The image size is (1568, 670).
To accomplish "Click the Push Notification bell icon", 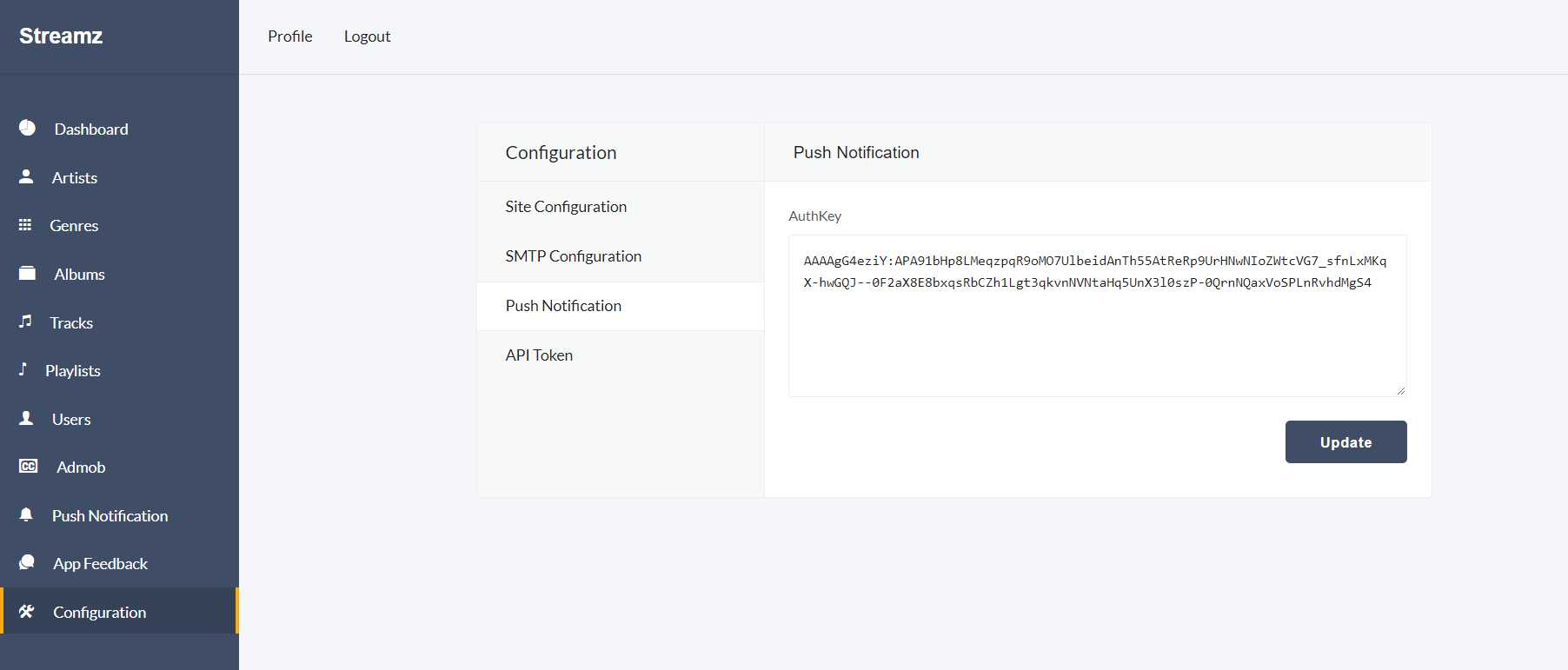I will [26, 515].
